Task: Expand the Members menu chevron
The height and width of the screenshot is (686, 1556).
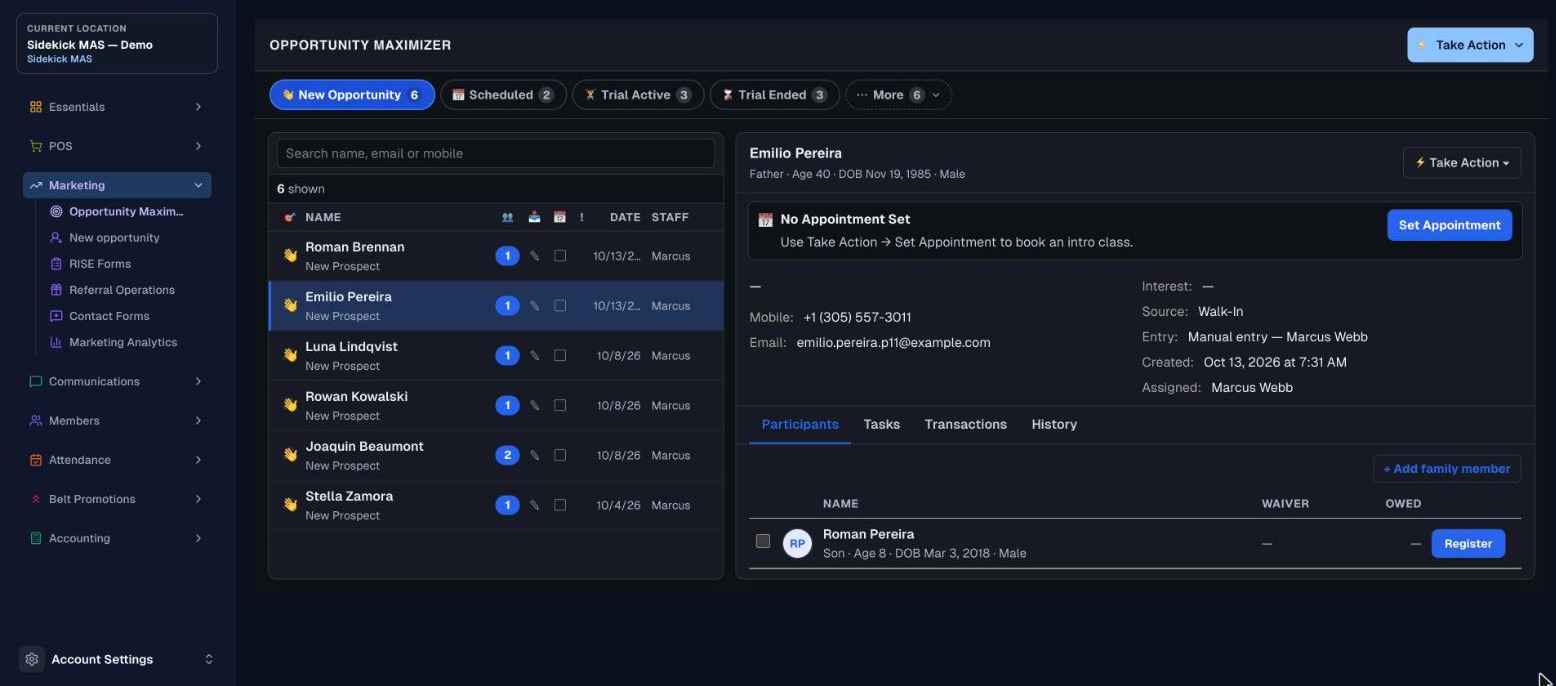Action: pos(198,421)
